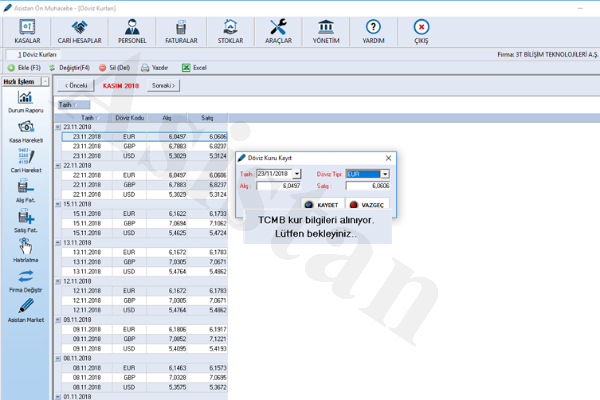The width and height of the screenshot is (600, 400).
Task: Click the ÇIKIŞ exit icon
Action: point(421,32)
